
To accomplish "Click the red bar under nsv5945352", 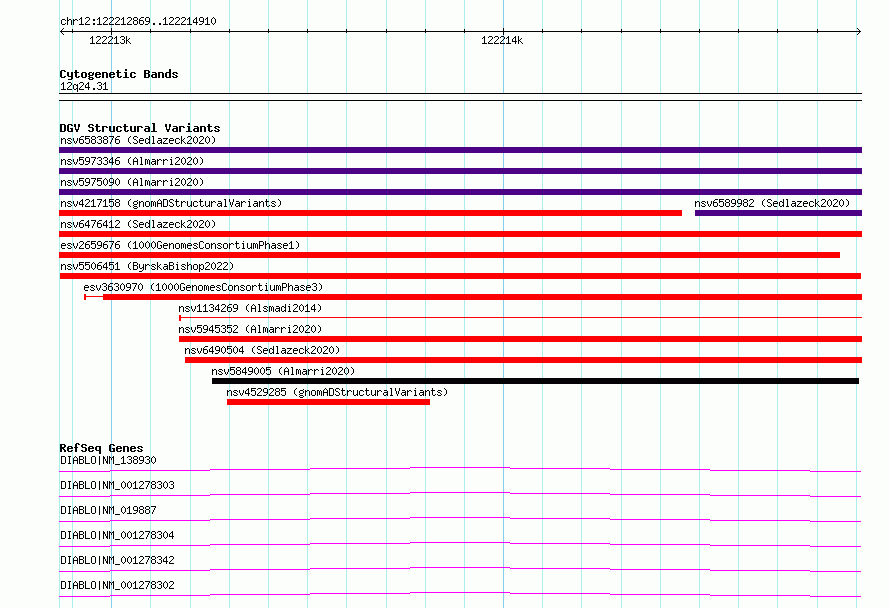I will point(520,339).
